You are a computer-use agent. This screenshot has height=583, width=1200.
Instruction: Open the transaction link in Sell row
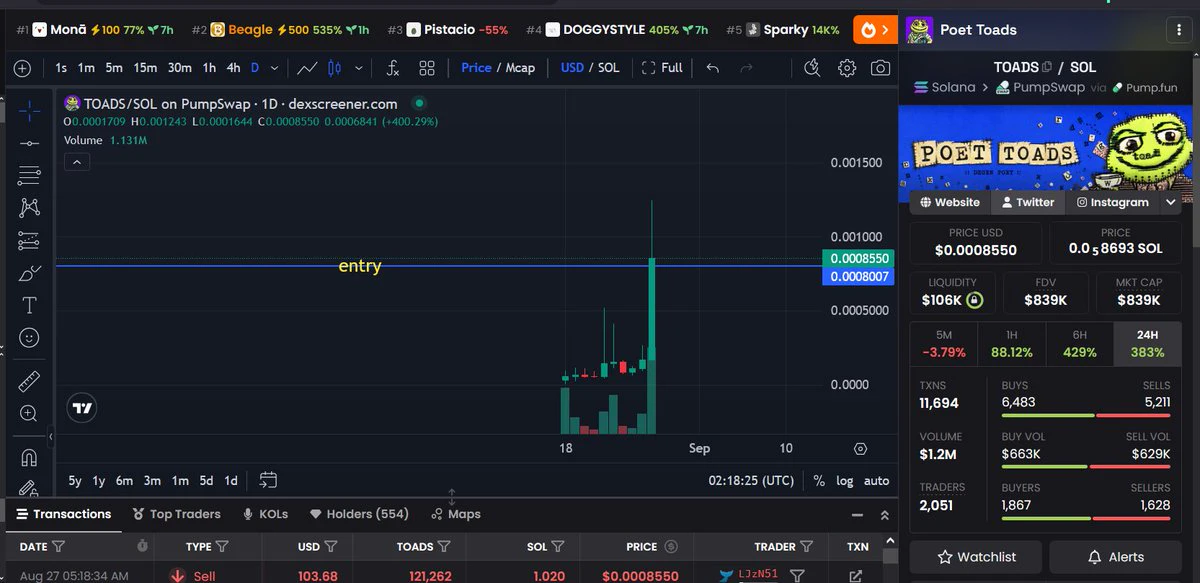(x=855, y=576)
